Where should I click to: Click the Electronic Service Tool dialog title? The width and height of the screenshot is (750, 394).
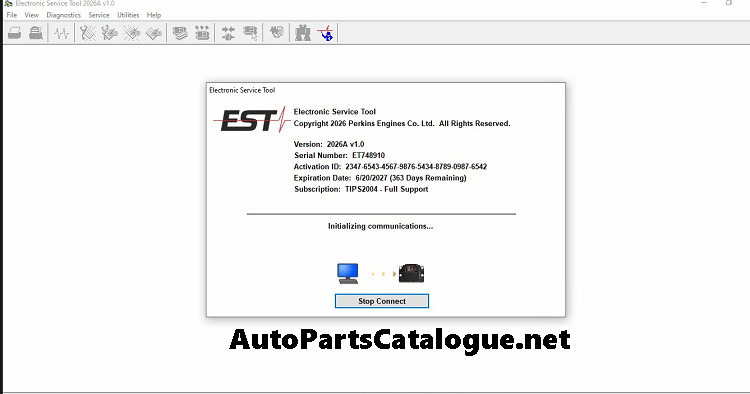[x=242, y=90]
